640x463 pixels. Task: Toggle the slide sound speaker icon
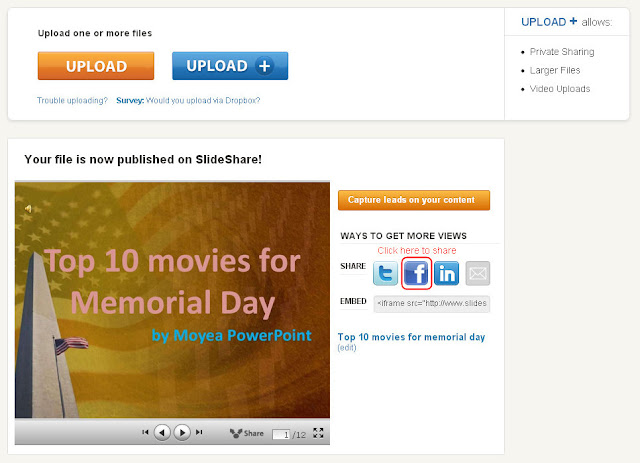click(28, 209)
